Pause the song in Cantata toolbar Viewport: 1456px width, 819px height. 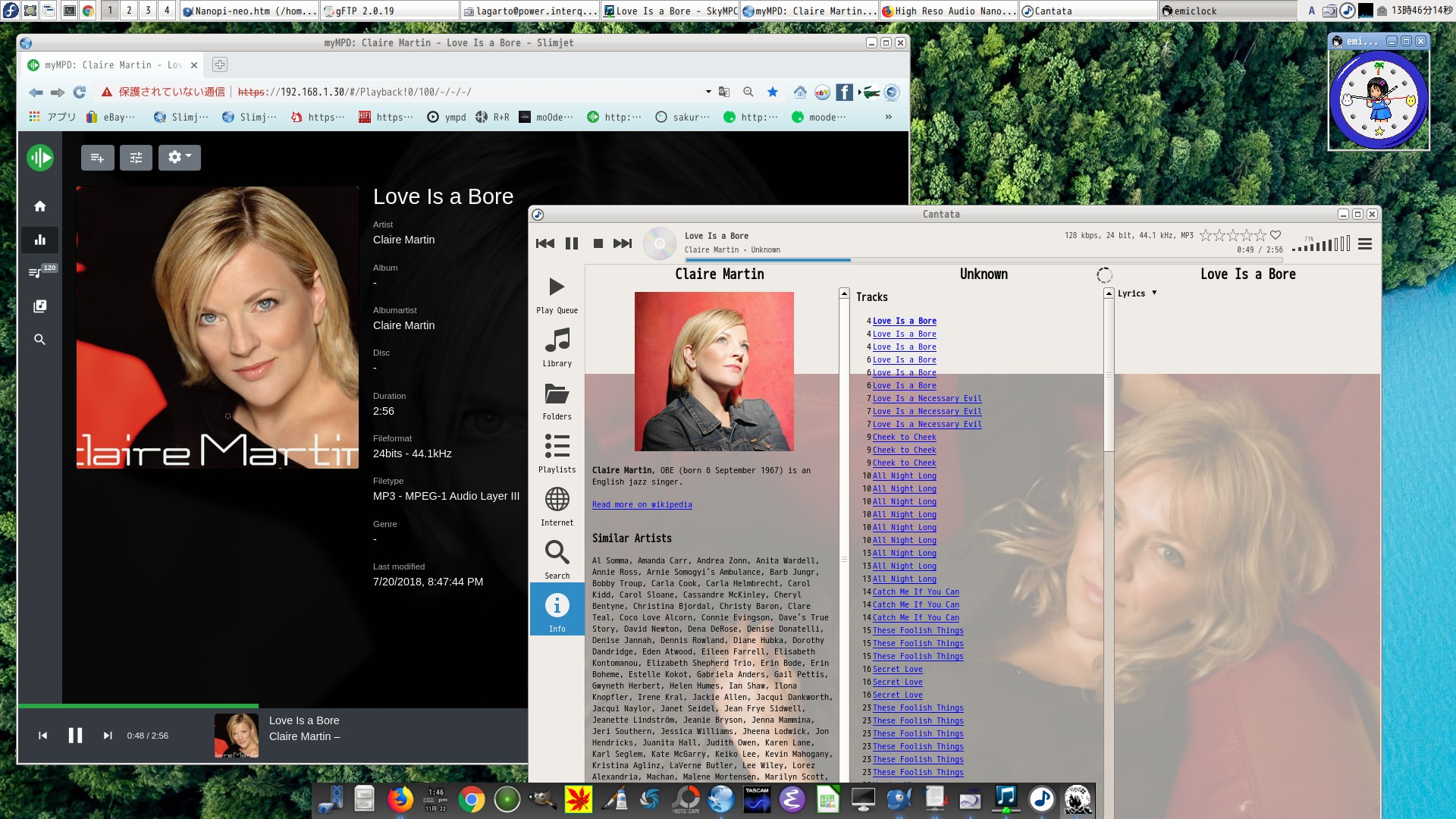tap(572, 243)
